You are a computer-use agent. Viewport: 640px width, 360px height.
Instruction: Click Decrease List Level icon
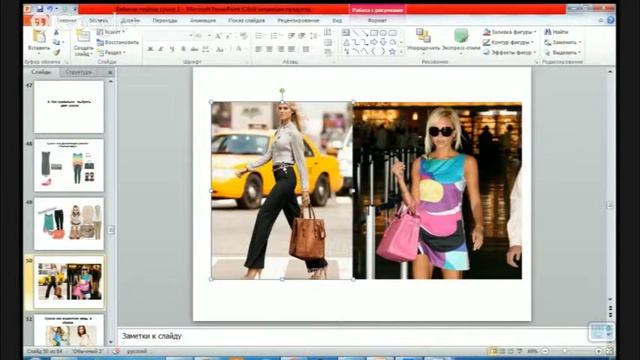click(x=291, y=36)
